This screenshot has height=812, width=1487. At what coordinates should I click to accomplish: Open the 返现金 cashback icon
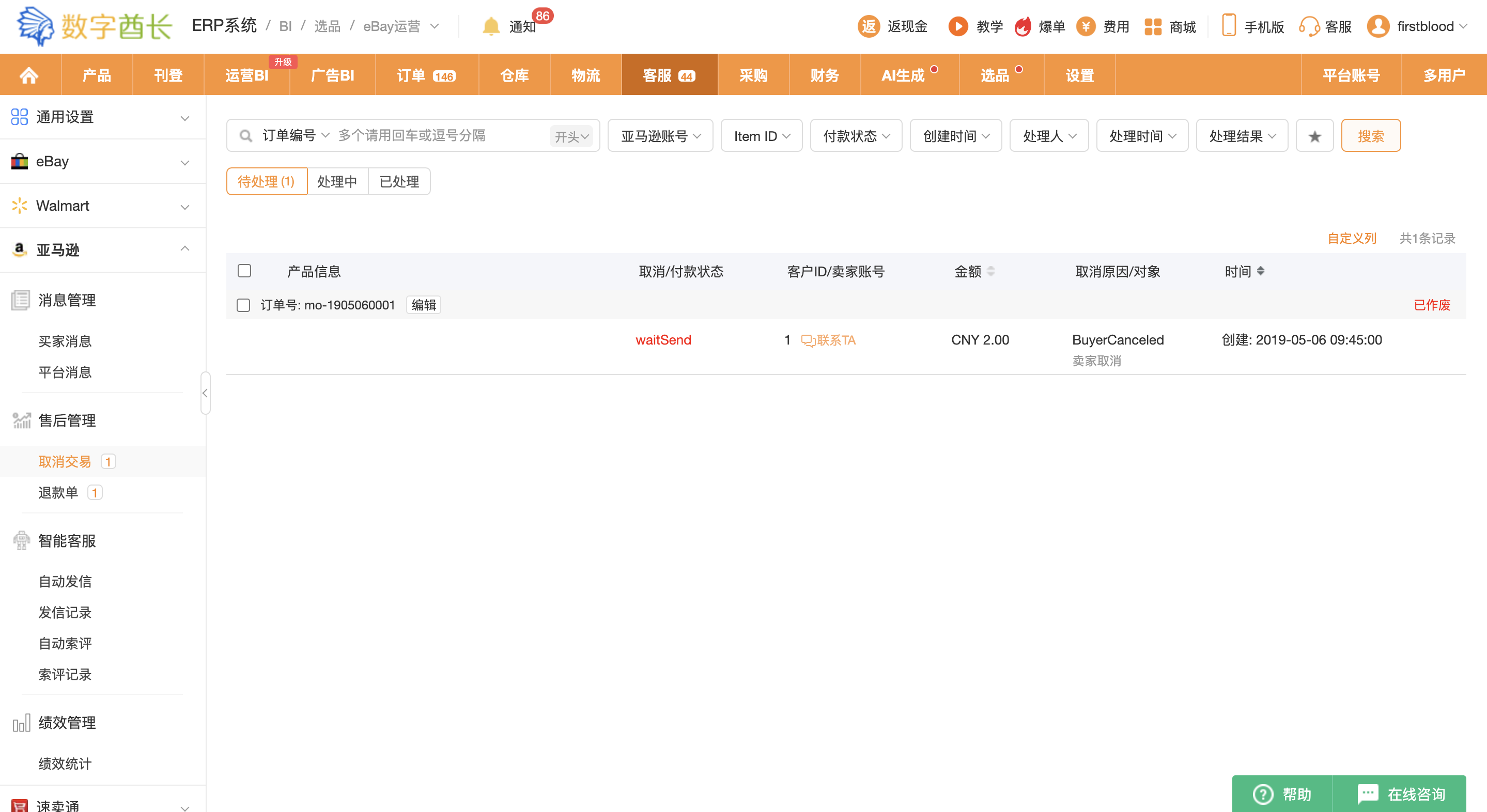point(868,26)
